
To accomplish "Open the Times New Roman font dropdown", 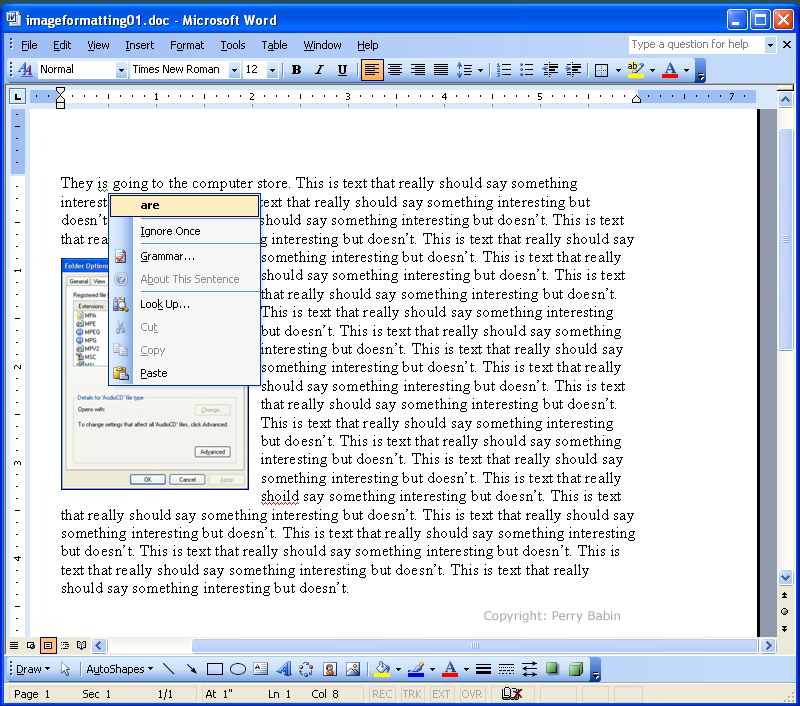I will [234, 70].
